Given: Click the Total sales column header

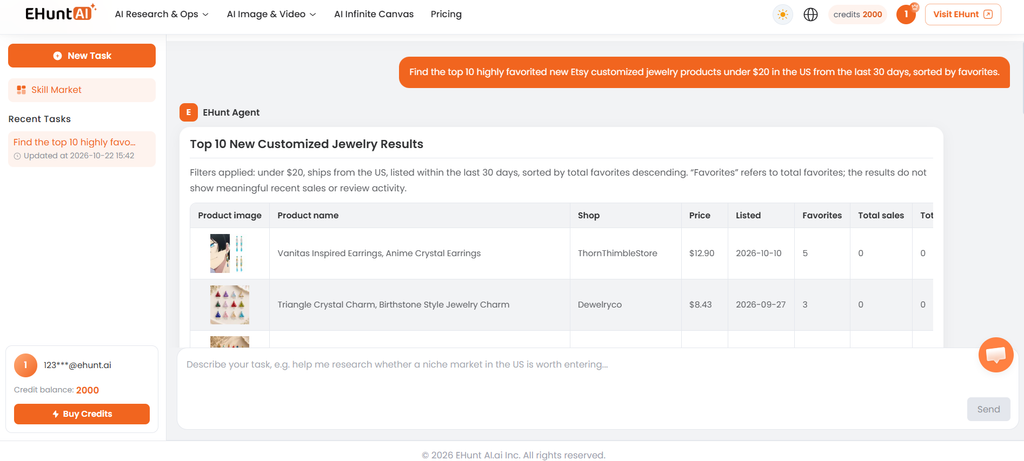Looking at the screenshot, I should 881,215.
